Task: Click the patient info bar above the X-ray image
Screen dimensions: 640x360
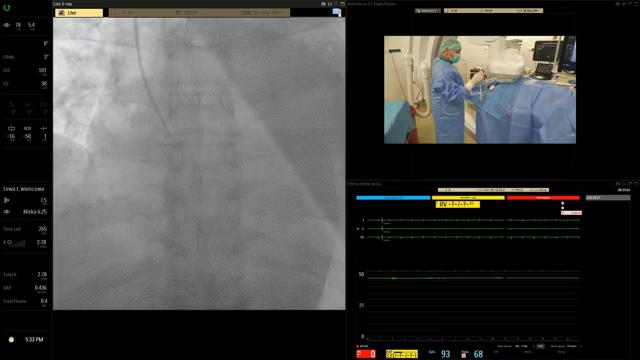Action: (199, 13)
